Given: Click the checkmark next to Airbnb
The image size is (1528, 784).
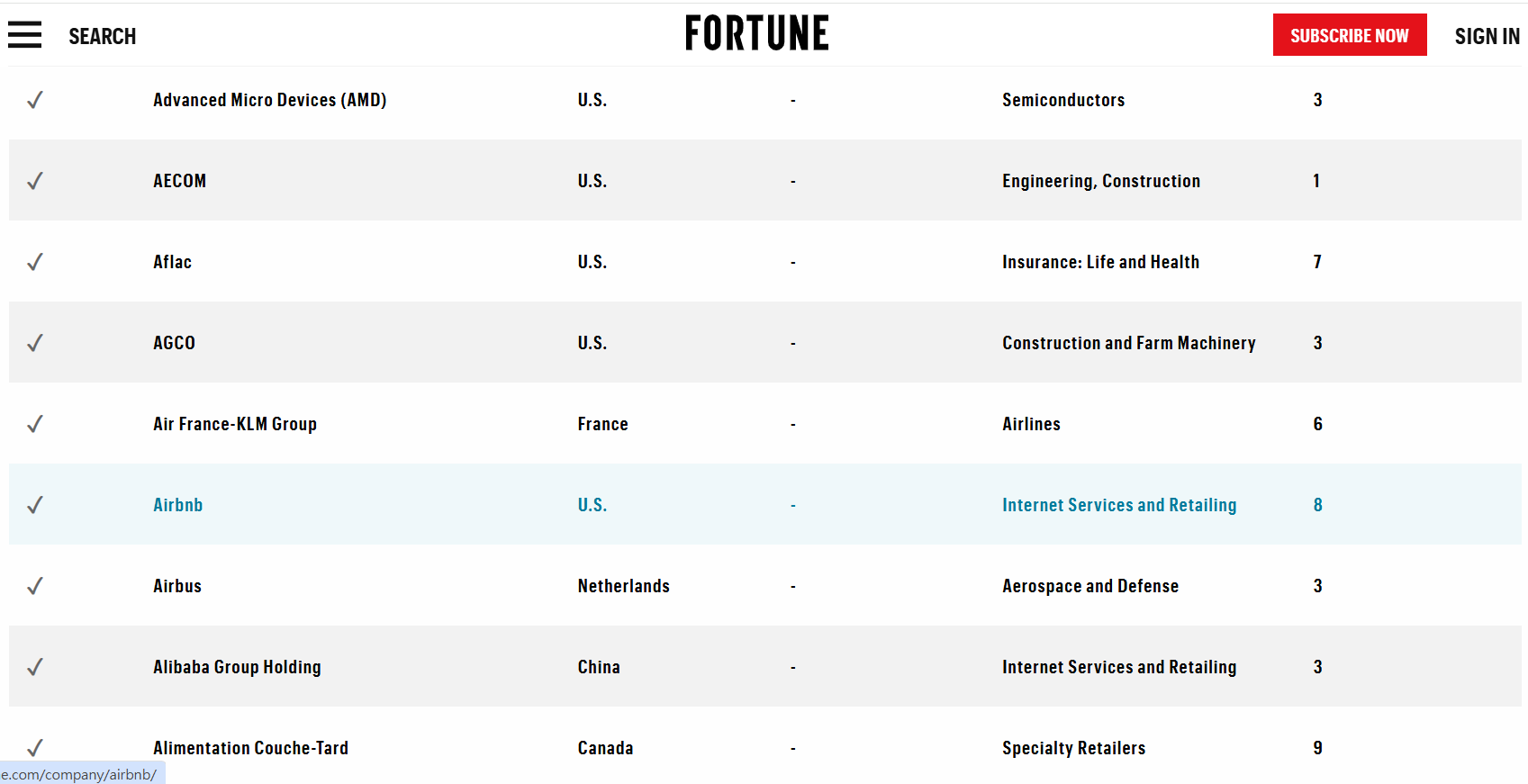Looking at the screenshot, I should point(35,505).
